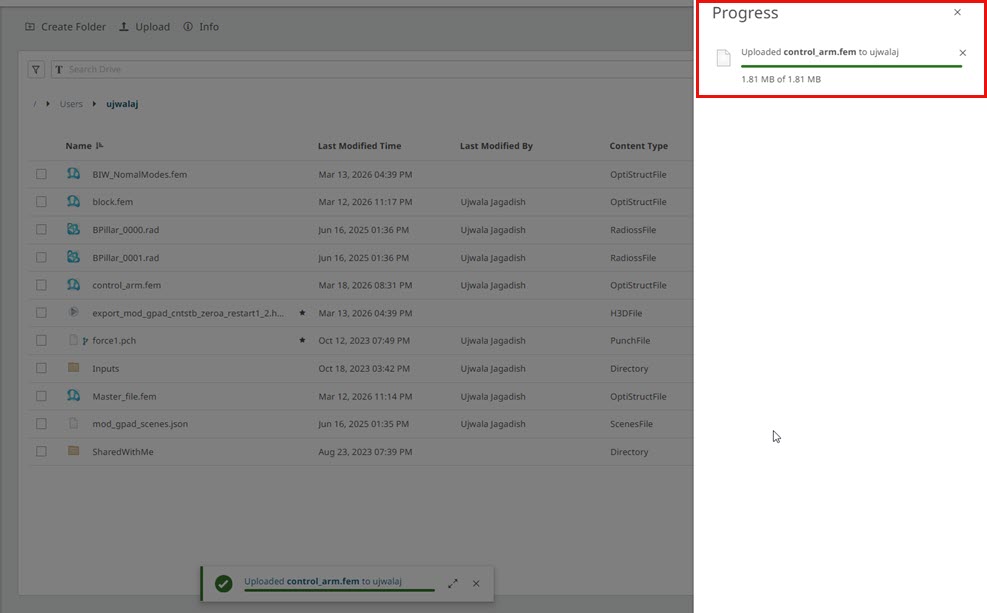Check the box for block.fem

[41, 202]
